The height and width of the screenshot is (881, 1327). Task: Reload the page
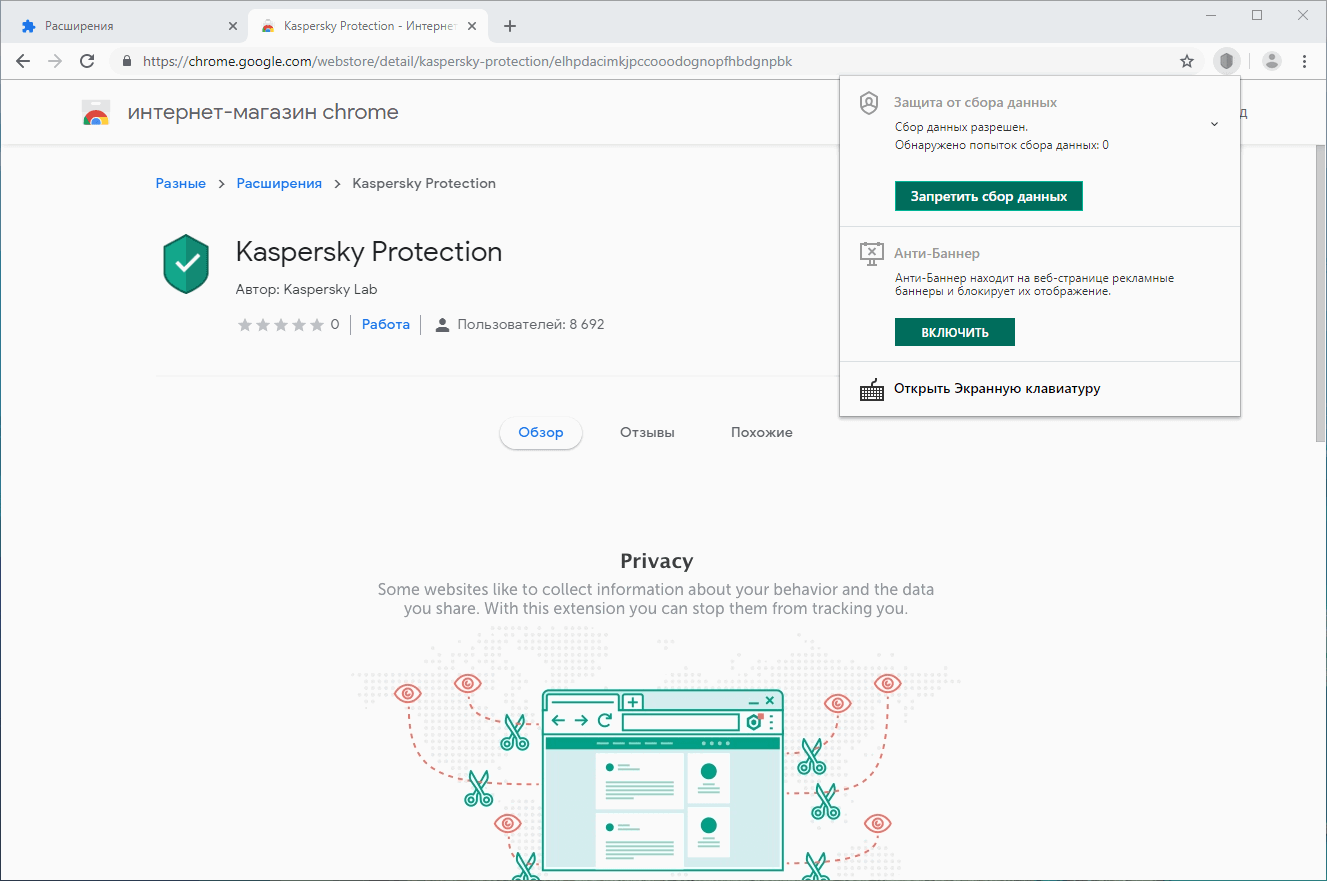[87, 61]
